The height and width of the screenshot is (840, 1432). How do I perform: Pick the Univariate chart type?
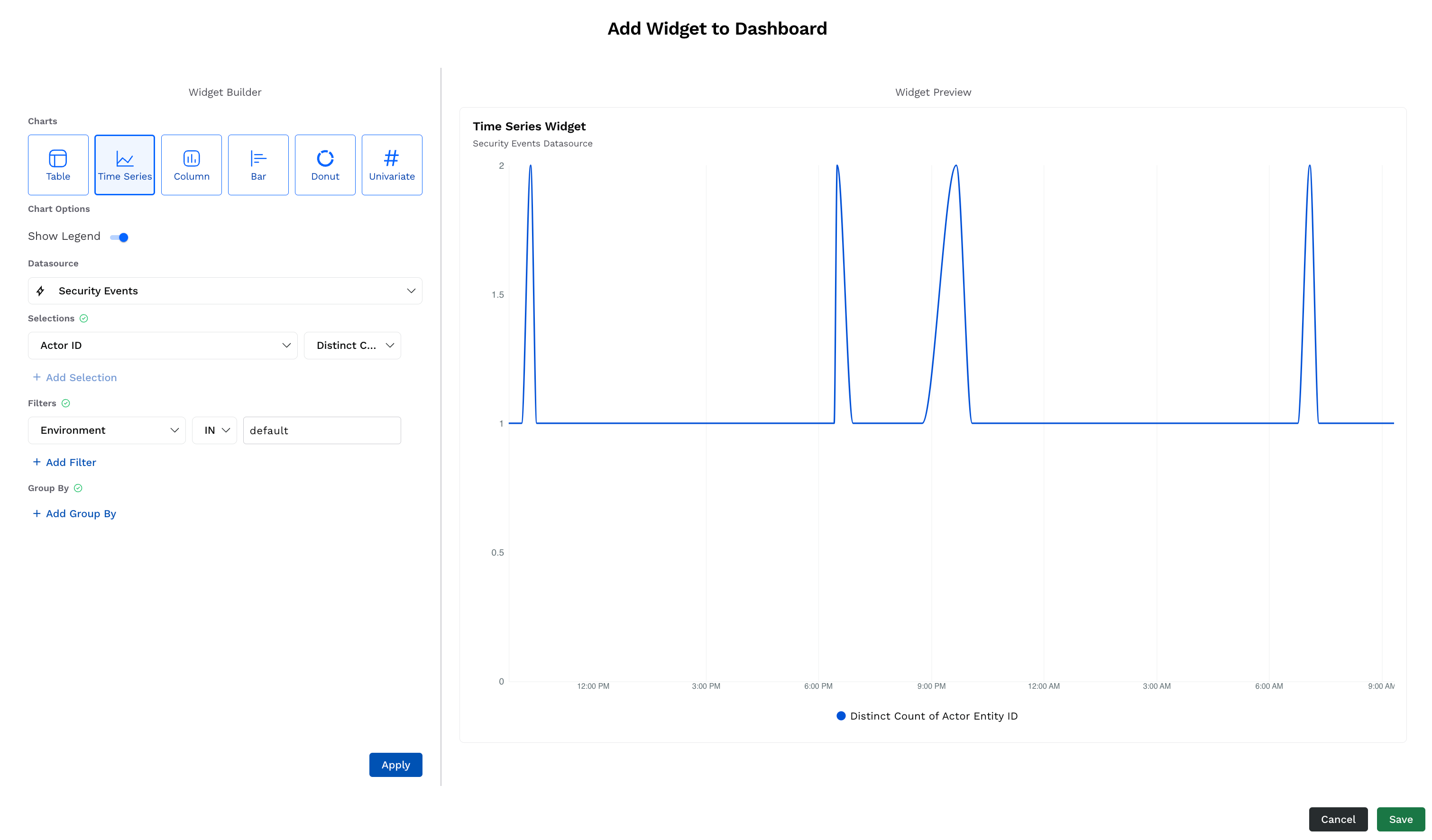point(392,164)
